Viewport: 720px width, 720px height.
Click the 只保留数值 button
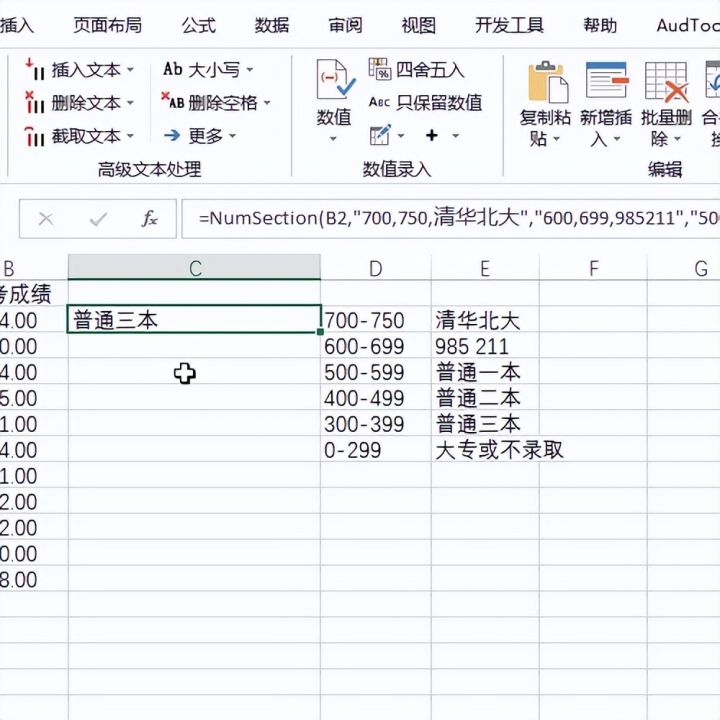coord(425,103)
